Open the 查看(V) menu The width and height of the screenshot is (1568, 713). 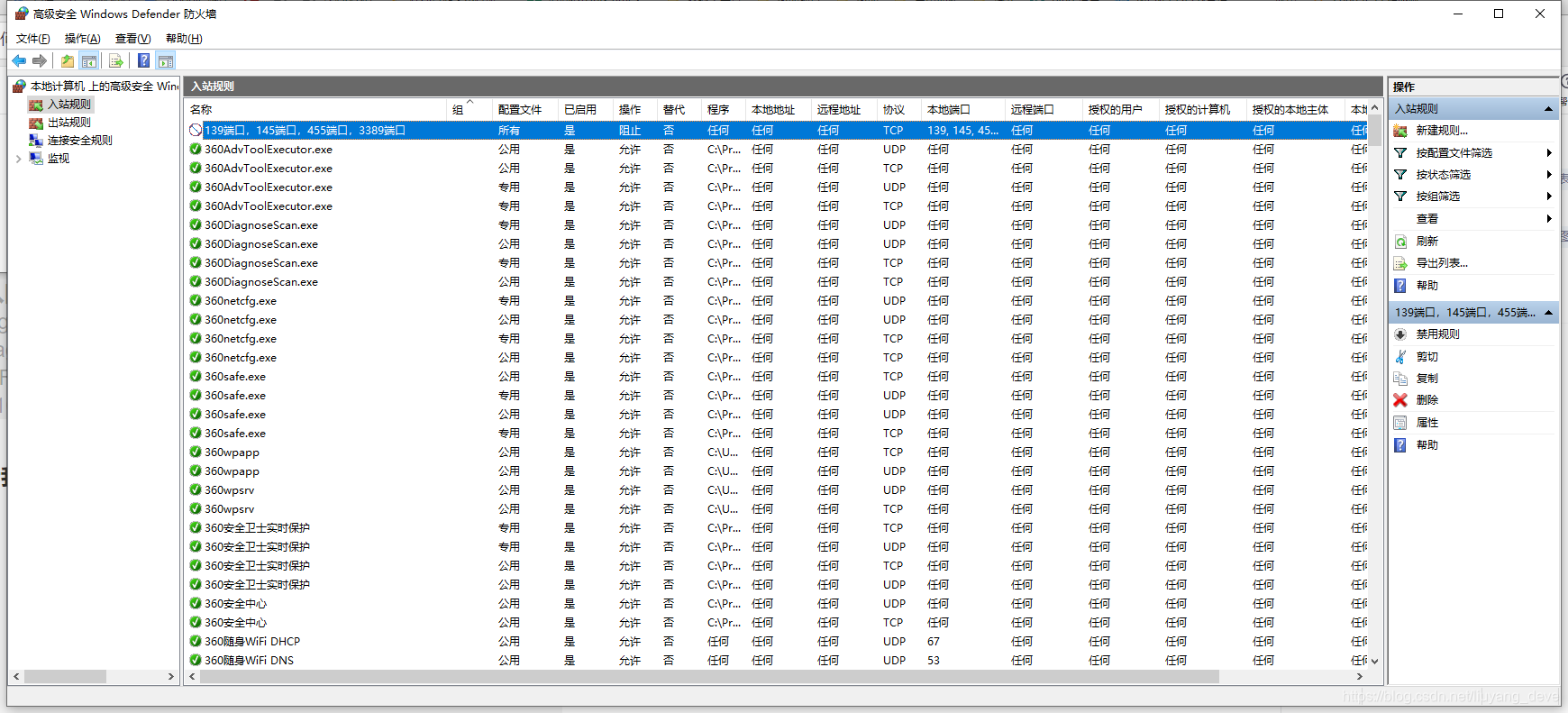point(132,39)
